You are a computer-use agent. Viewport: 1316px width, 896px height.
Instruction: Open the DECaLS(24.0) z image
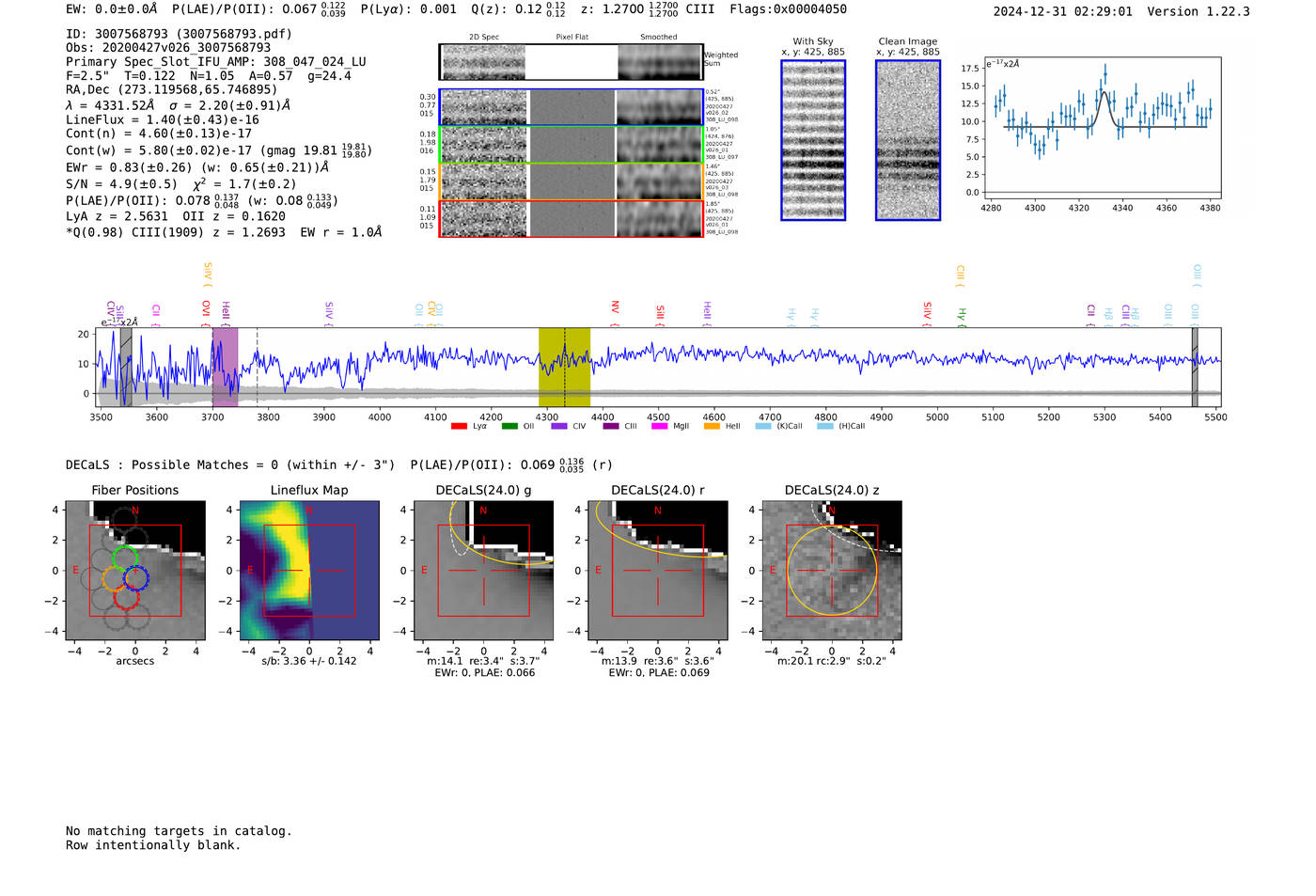pos(832,571)
